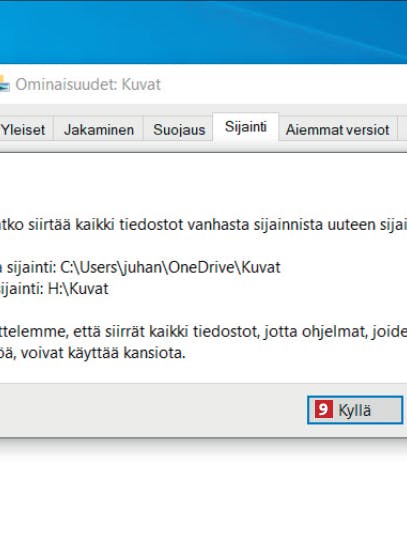Click the red number 9 step badge
This screenshot has width=407, height=551.
(x=323, y=409)
